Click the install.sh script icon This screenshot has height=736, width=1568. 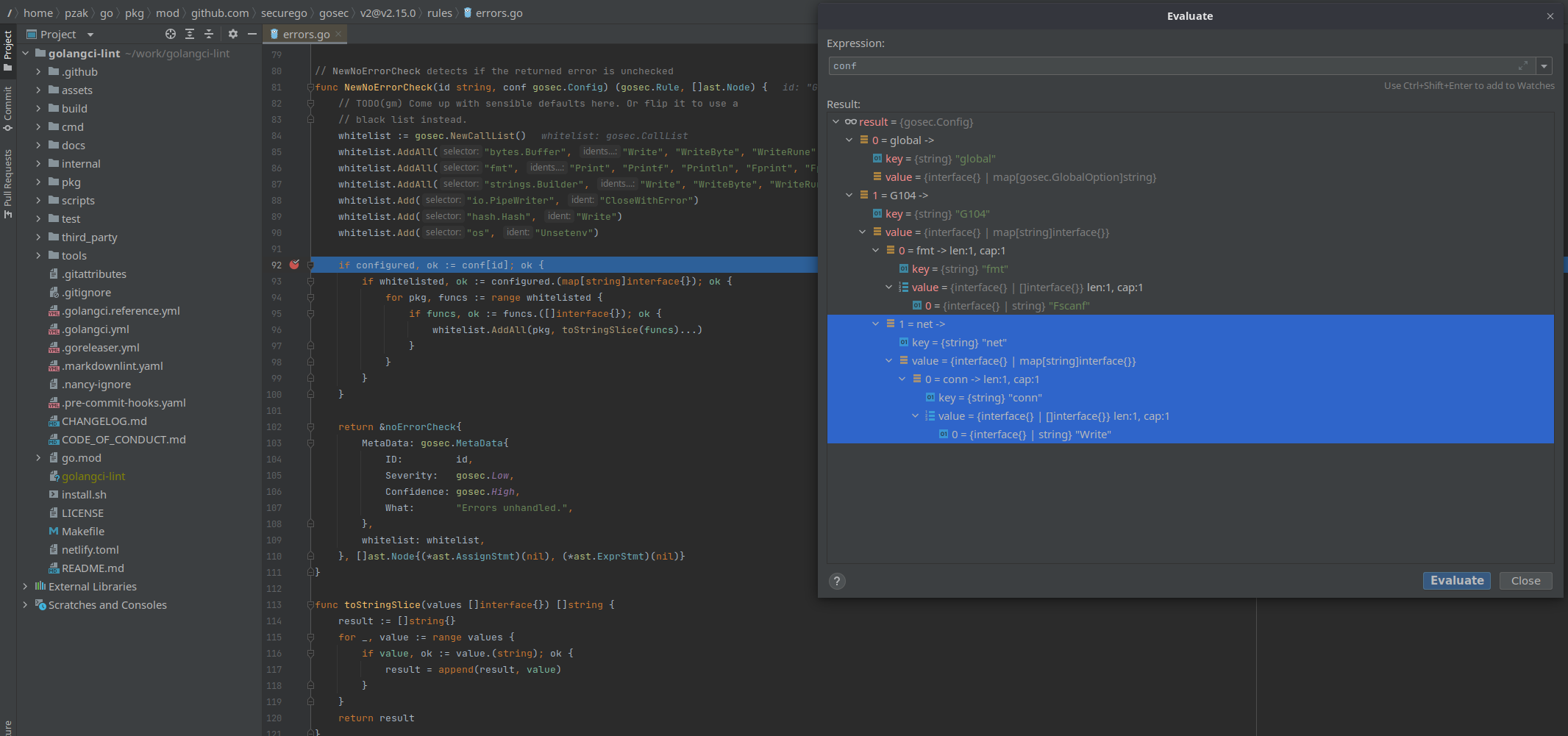click(x=54, y=495)
